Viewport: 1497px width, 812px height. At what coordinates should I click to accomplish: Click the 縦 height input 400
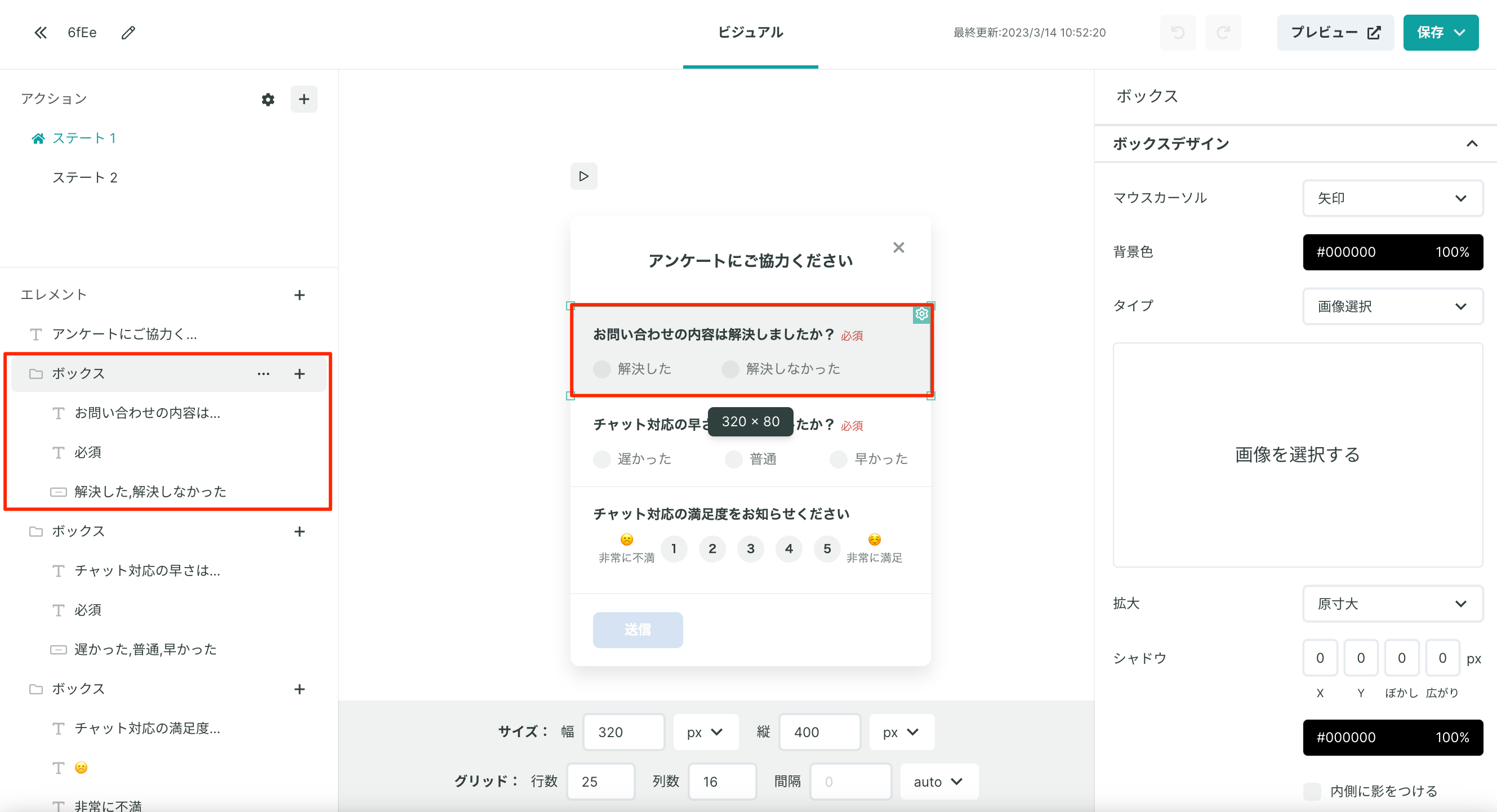tap(819, 732)
